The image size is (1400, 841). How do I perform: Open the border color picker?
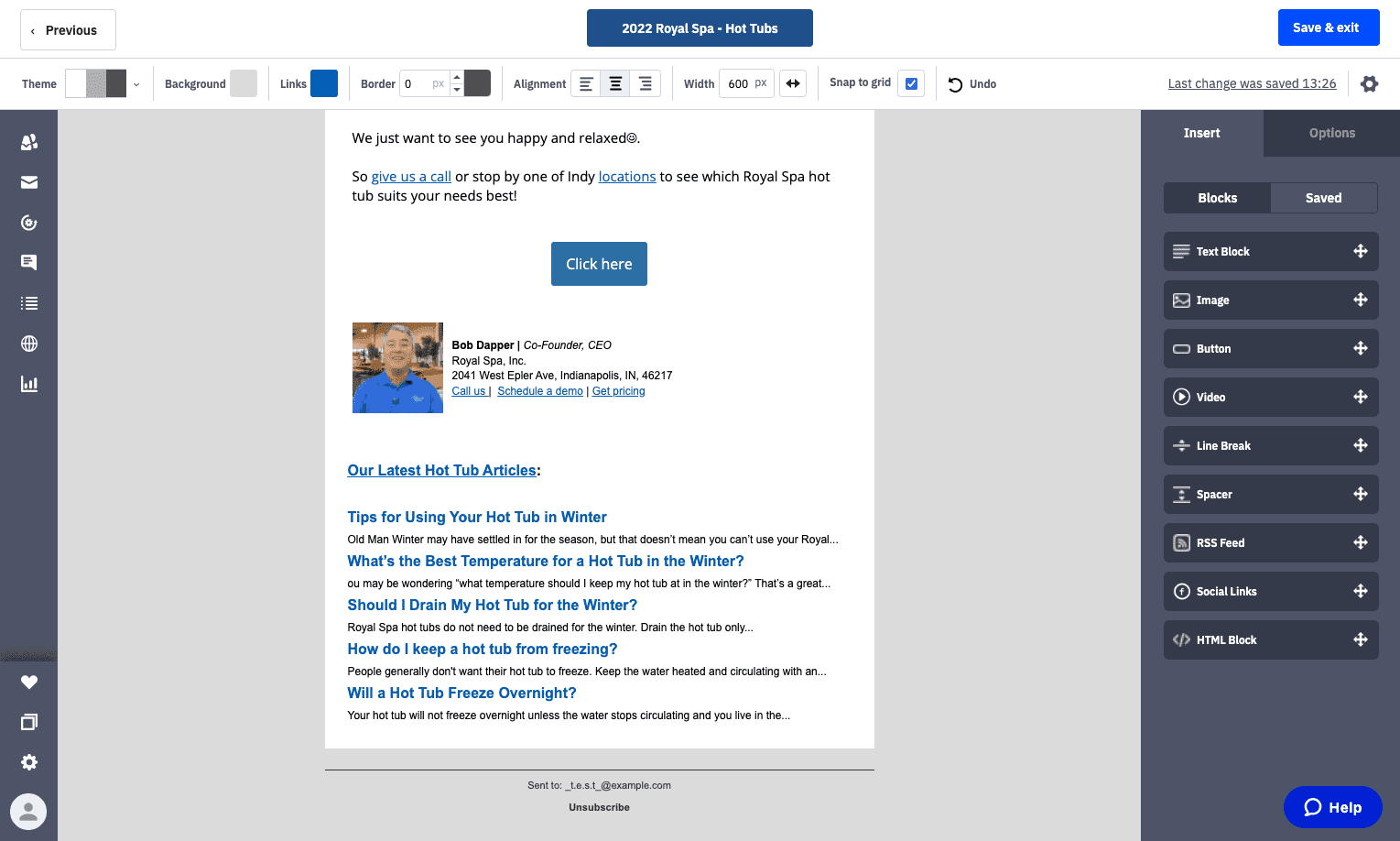click(x=478, y=83)
